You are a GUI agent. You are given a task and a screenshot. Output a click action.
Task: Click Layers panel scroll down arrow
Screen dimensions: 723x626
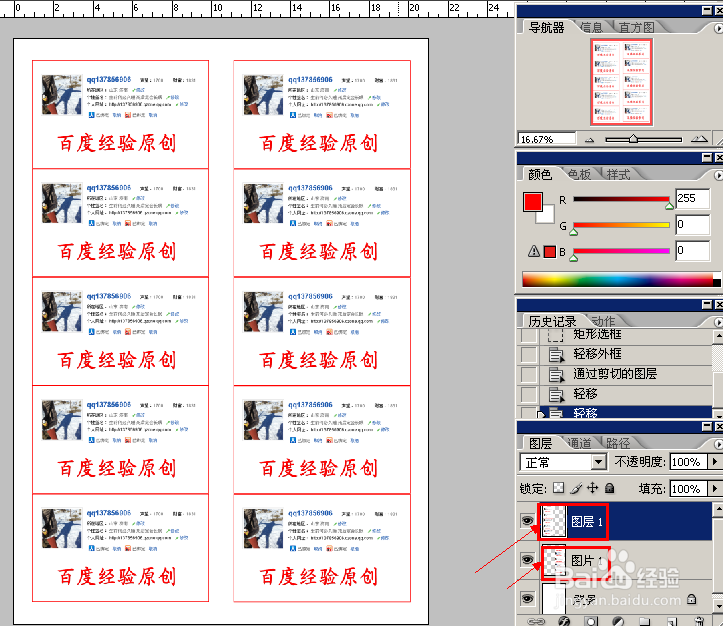(718, 606)
